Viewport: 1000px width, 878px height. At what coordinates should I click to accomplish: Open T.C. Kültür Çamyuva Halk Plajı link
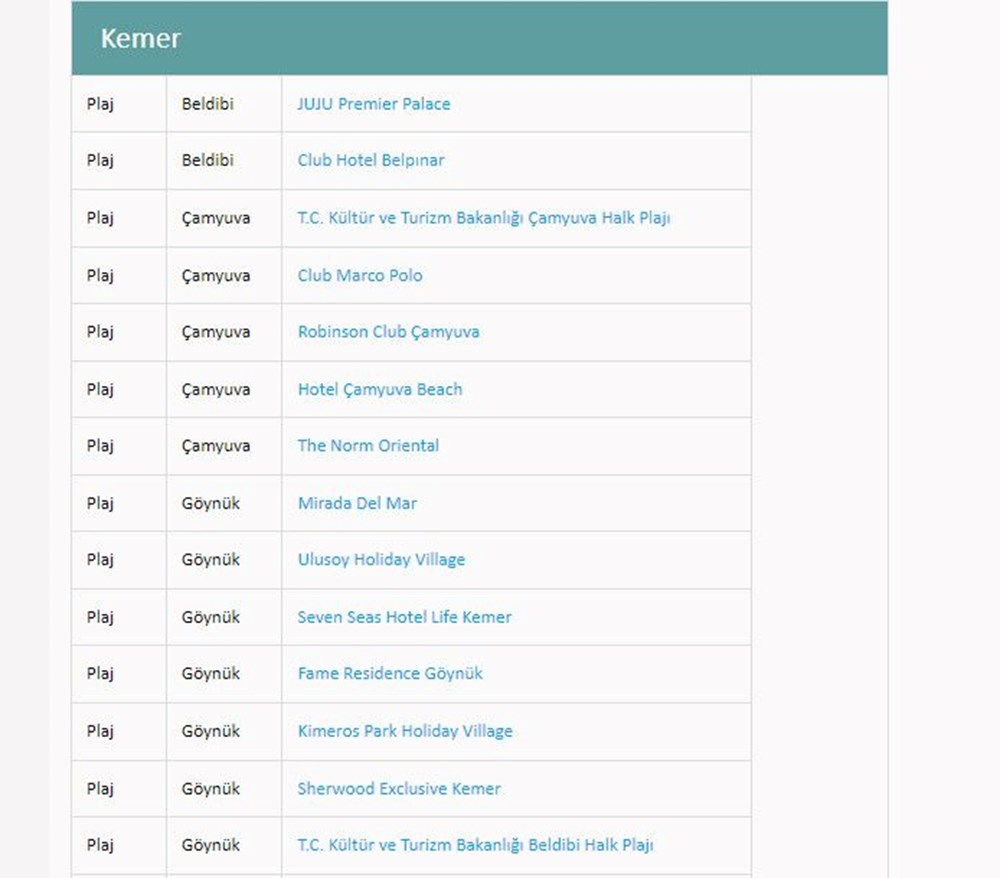(483, 218)
